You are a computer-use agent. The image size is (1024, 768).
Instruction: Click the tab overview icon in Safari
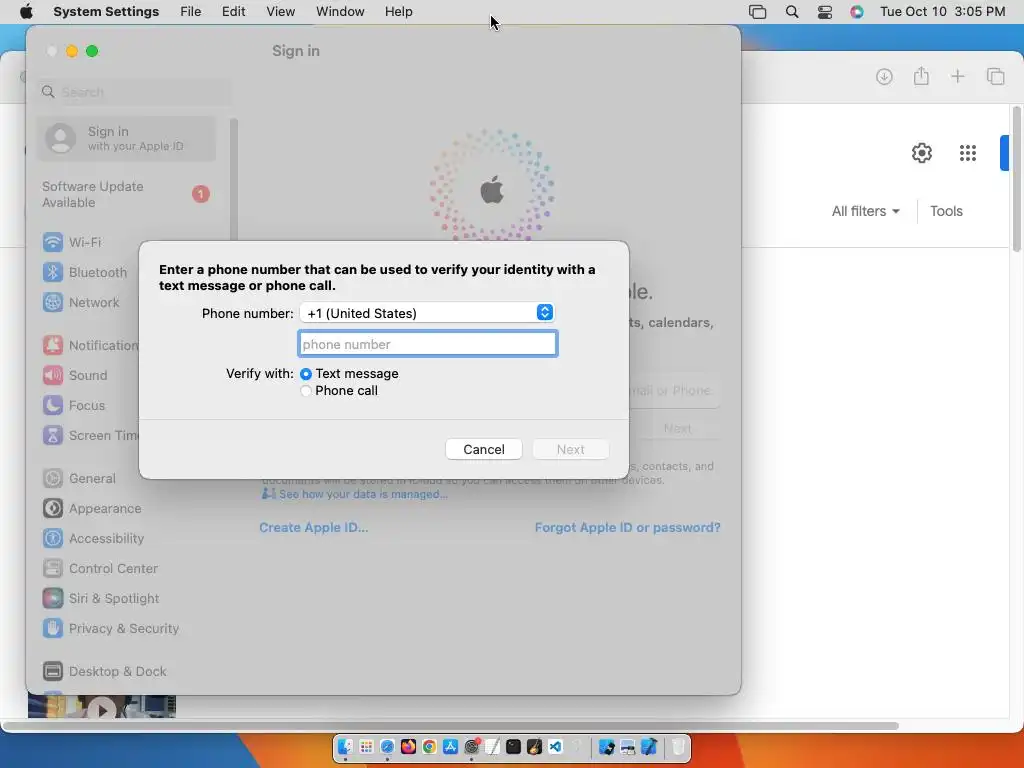point(995,76)
